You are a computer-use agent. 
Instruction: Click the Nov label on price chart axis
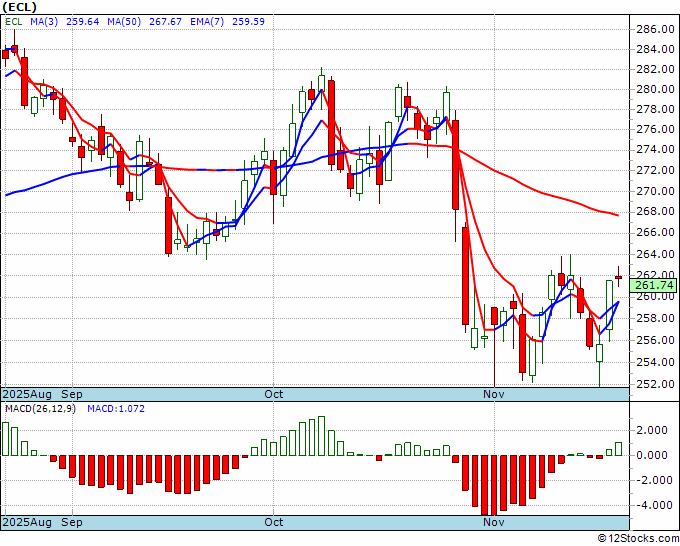click(494, 394)
